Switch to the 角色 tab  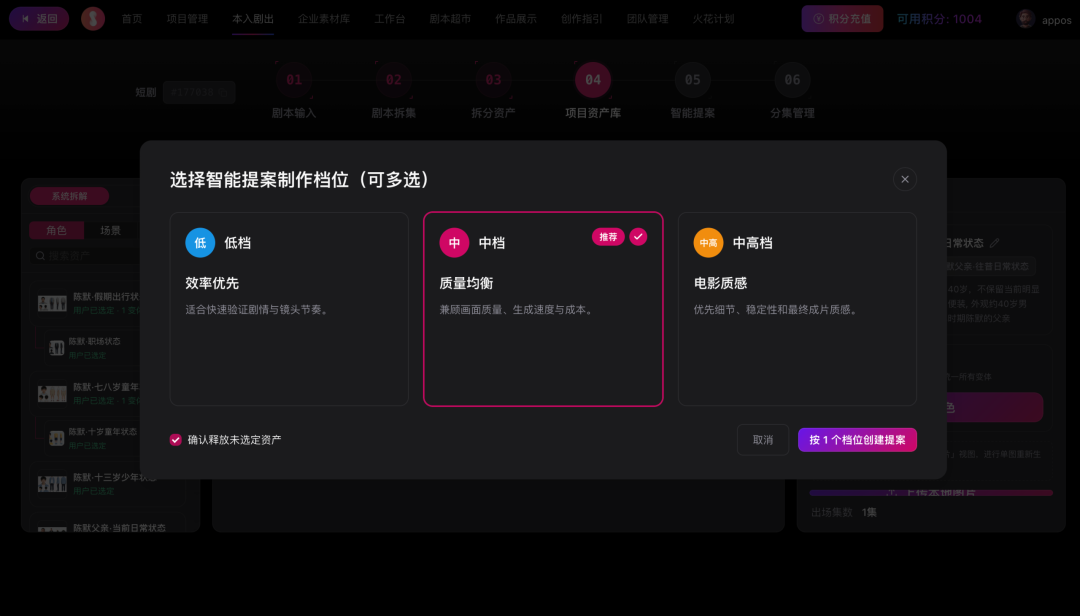[x=56, y=230]
